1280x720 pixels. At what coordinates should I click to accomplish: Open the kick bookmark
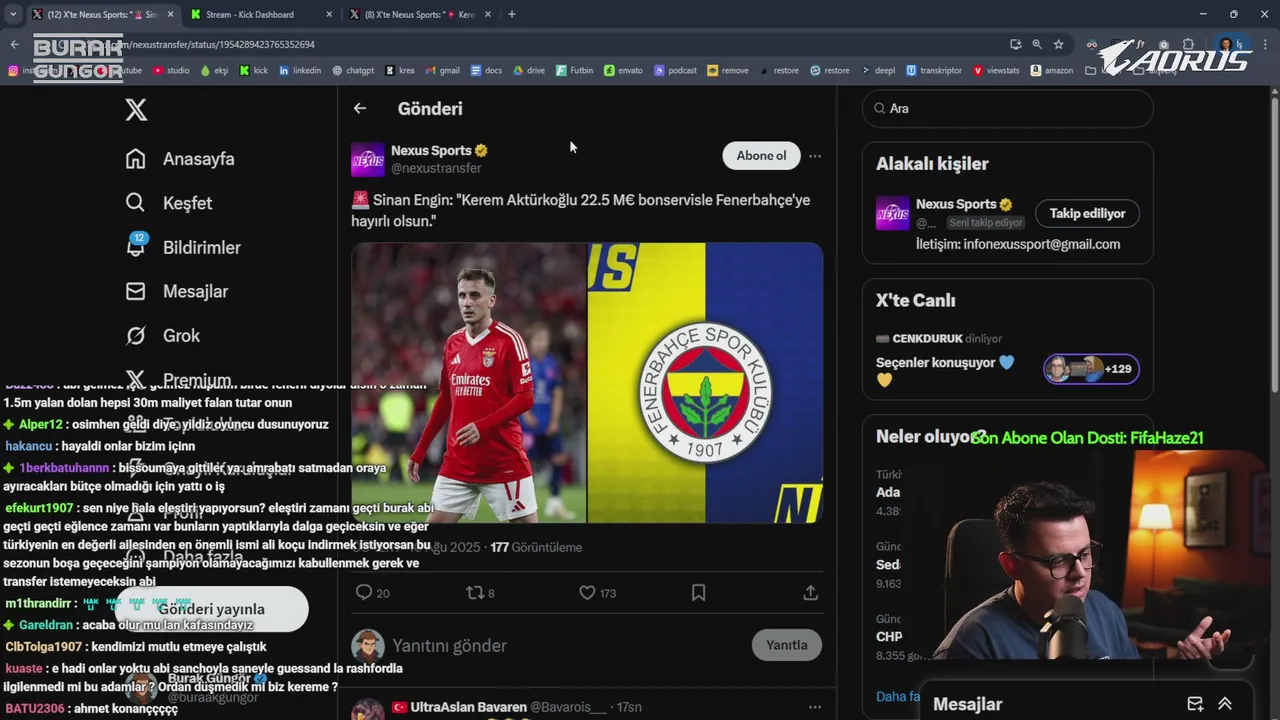tap(254, 71)
